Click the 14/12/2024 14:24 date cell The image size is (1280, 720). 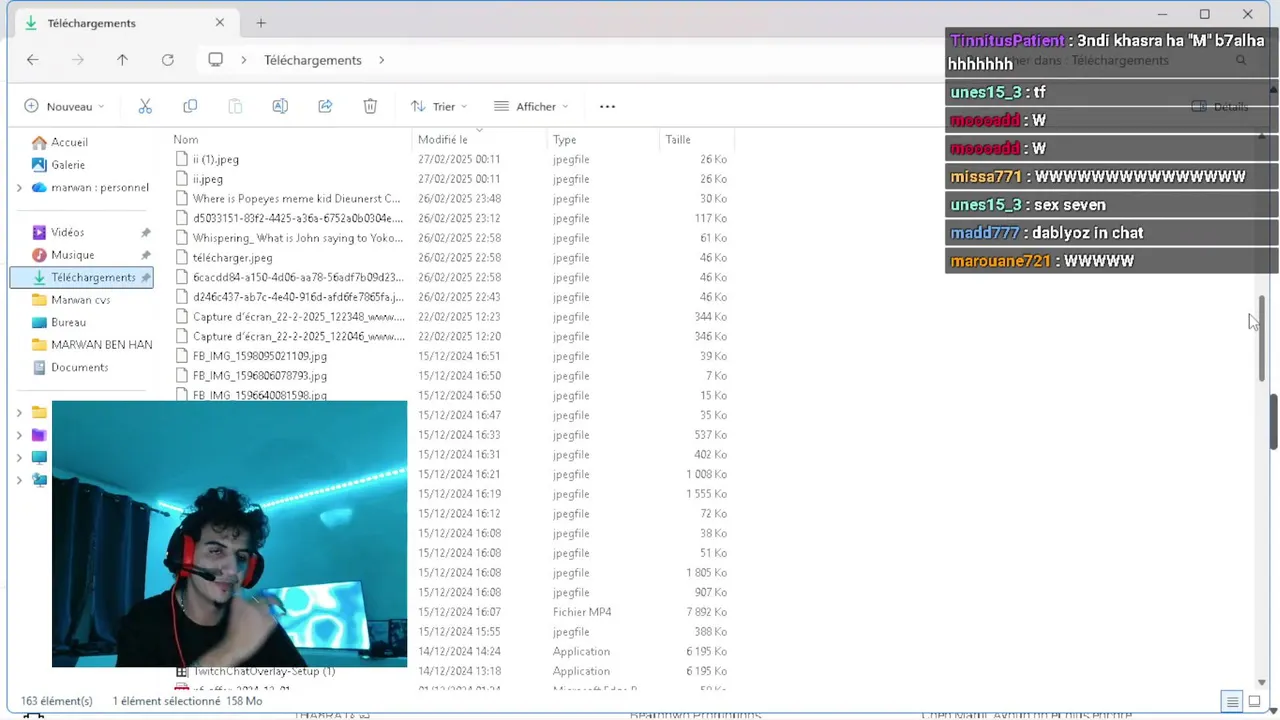point(459,651)
